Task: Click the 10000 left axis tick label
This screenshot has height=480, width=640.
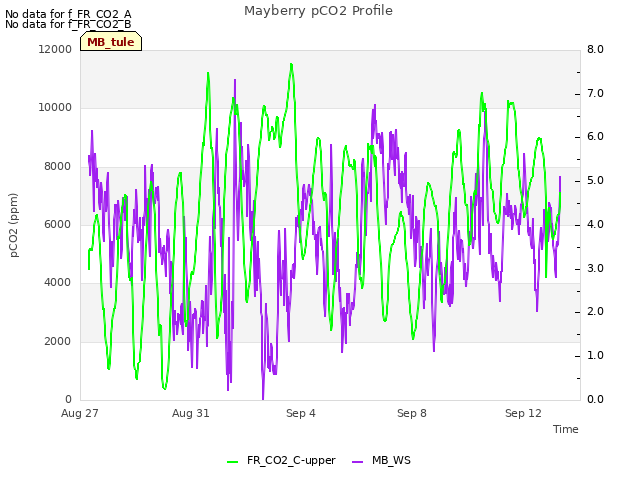Action: point(55,108)
